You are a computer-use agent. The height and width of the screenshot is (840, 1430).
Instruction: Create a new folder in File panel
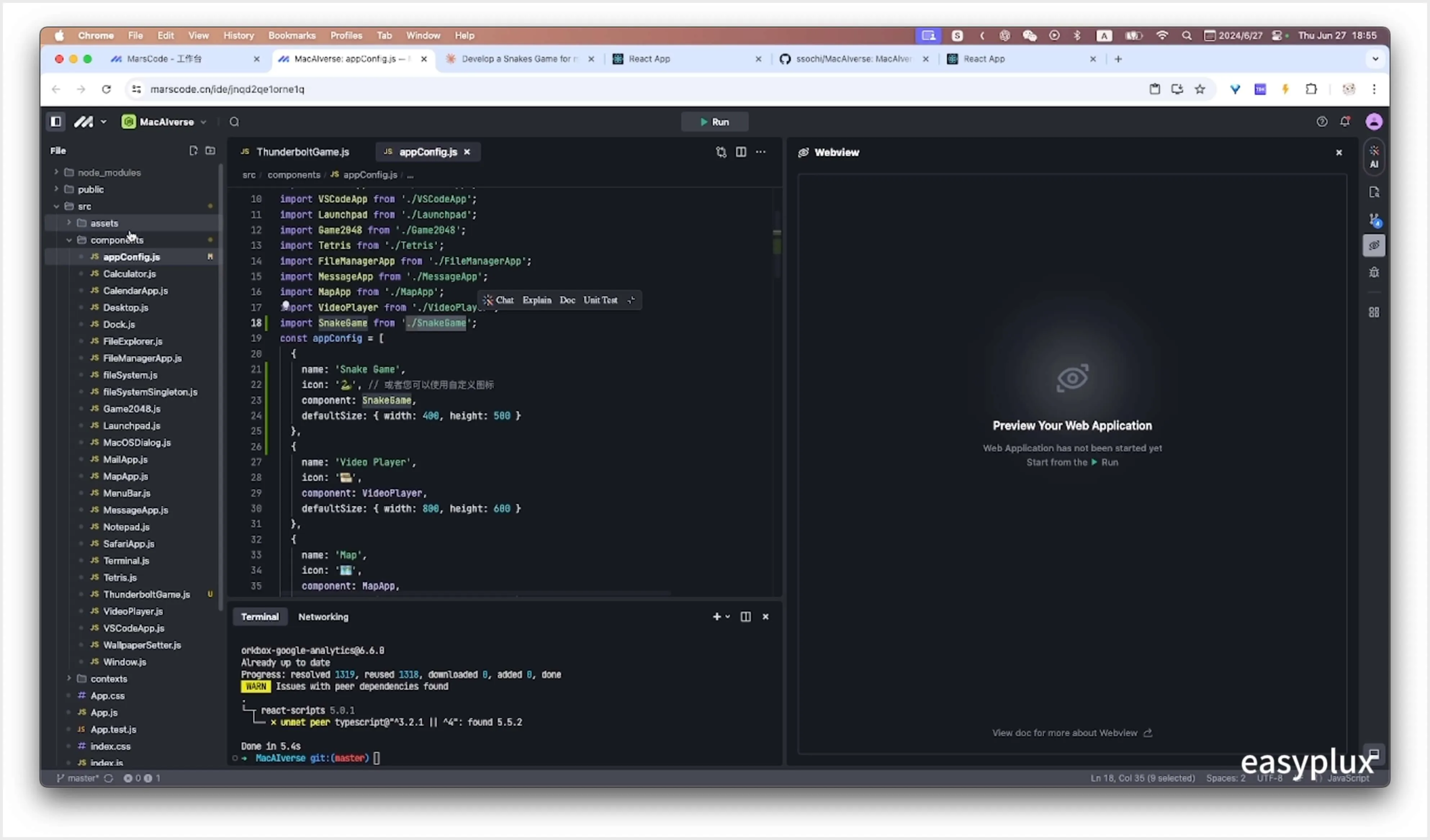pyautogui.click(x=211, y=150)
